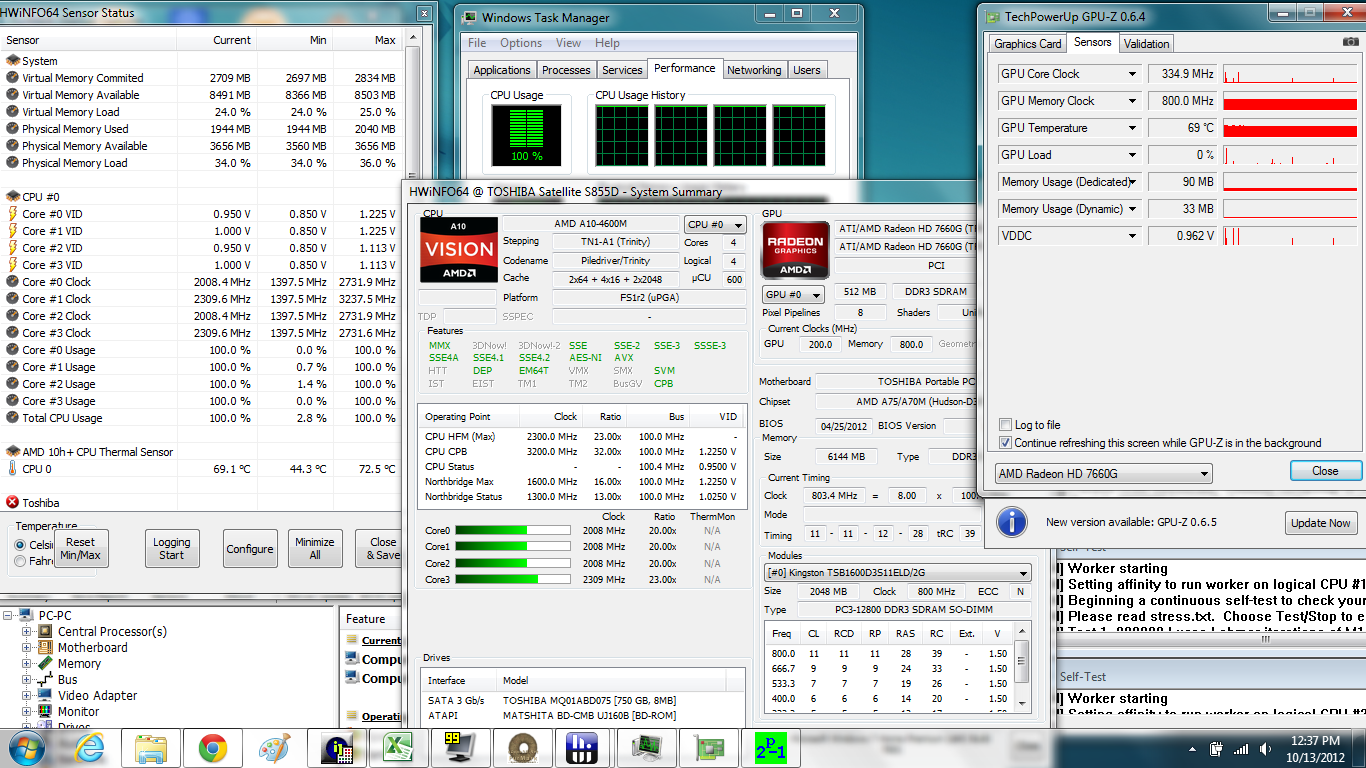Click the red X icon beside Toshiba sensor
This screenshot has width=1366, height=768.
point(12,502)
